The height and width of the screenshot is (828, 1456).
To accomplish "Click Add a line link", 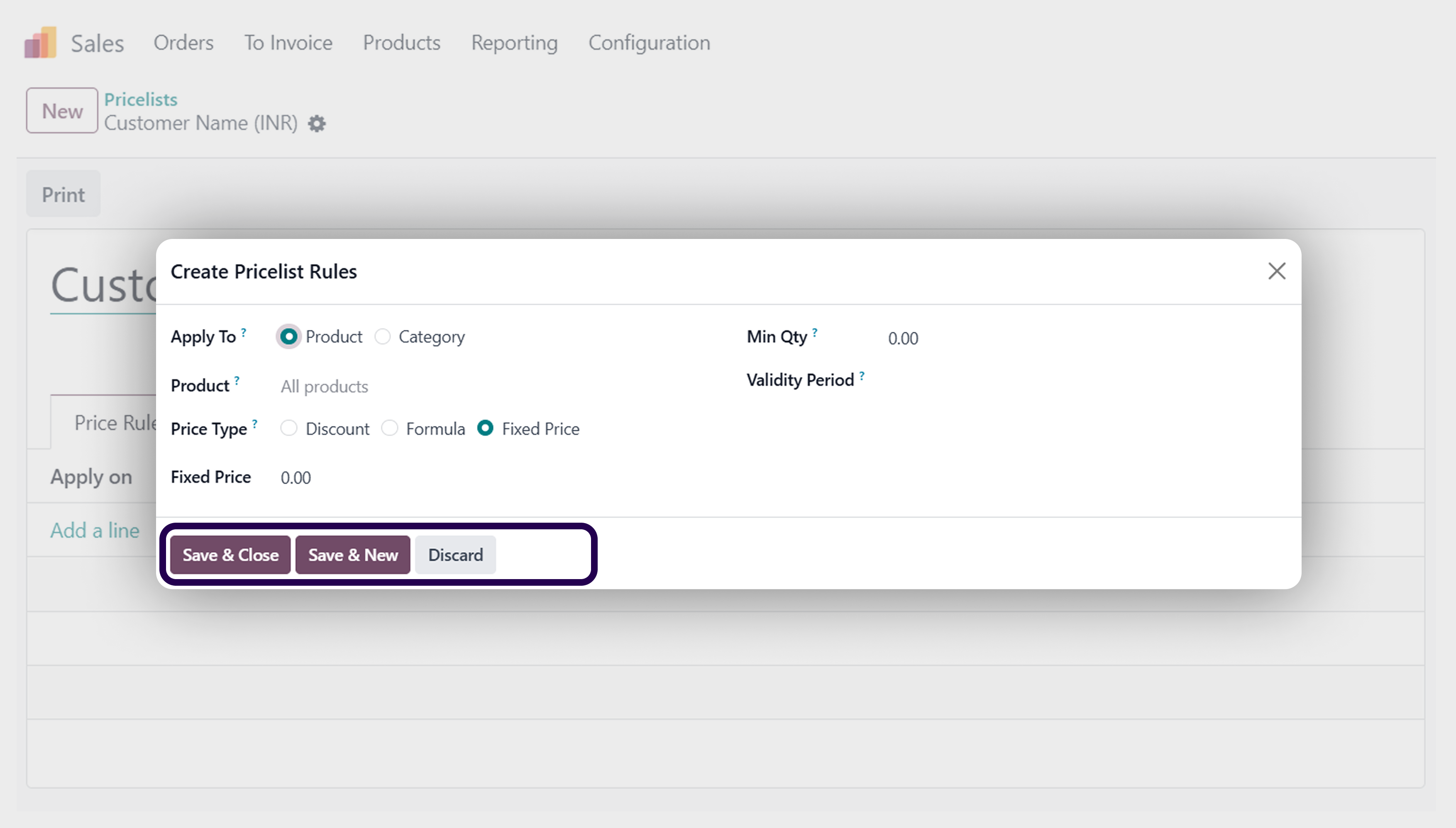I will tap(95, 530).
